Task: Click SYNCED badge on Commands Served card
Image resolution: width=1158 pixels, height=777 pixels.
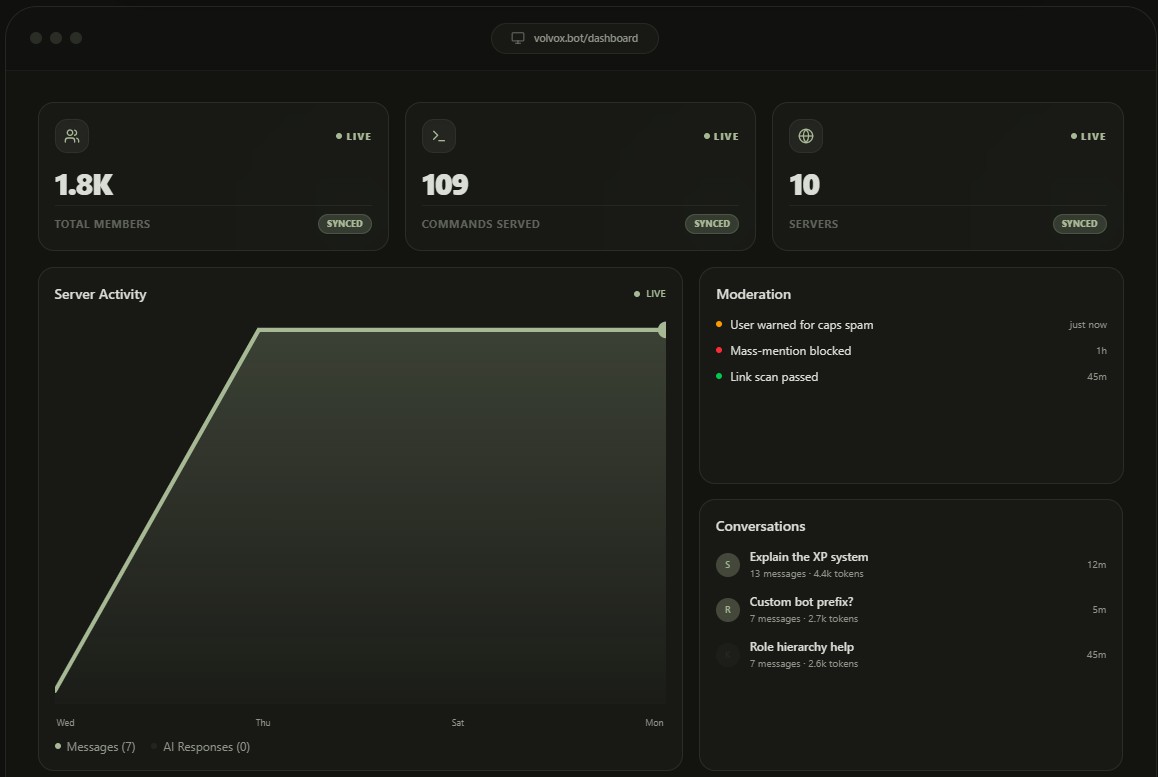Action: pos(712,224)
